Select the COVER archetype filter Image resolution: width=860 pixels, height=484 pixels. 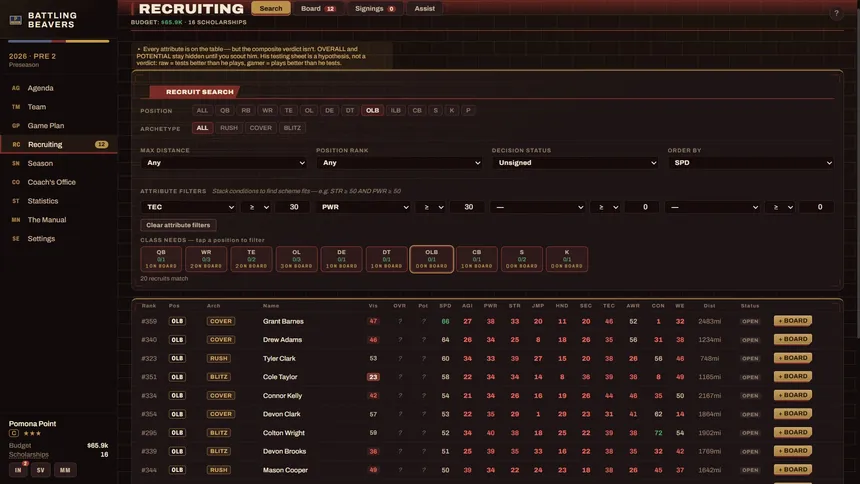[x=261, y=128]
